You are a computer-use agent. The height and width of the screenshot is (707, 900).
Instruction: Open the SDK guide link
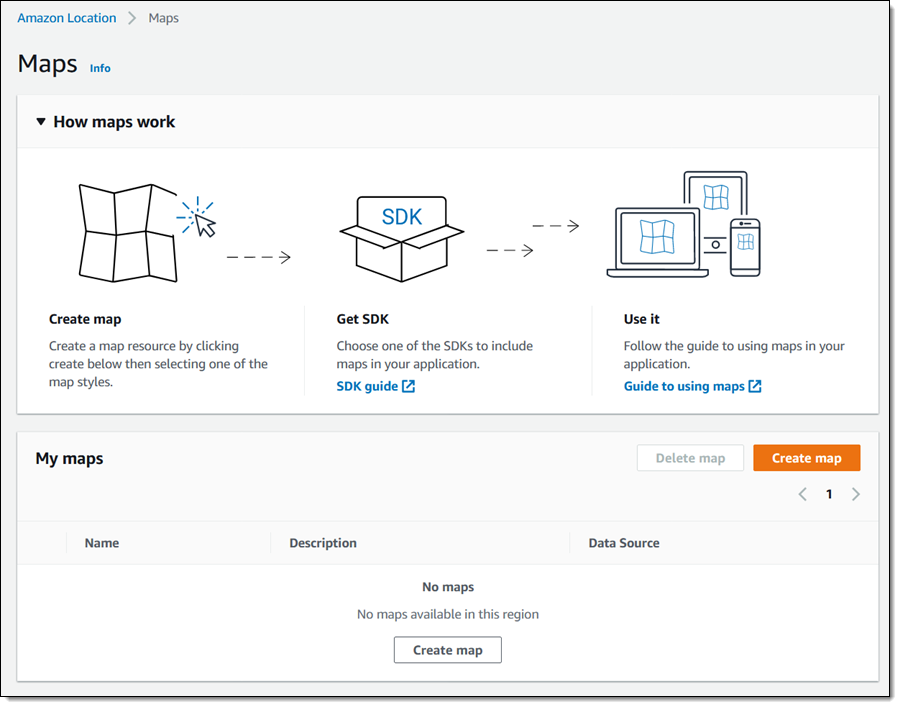[367, 386]
